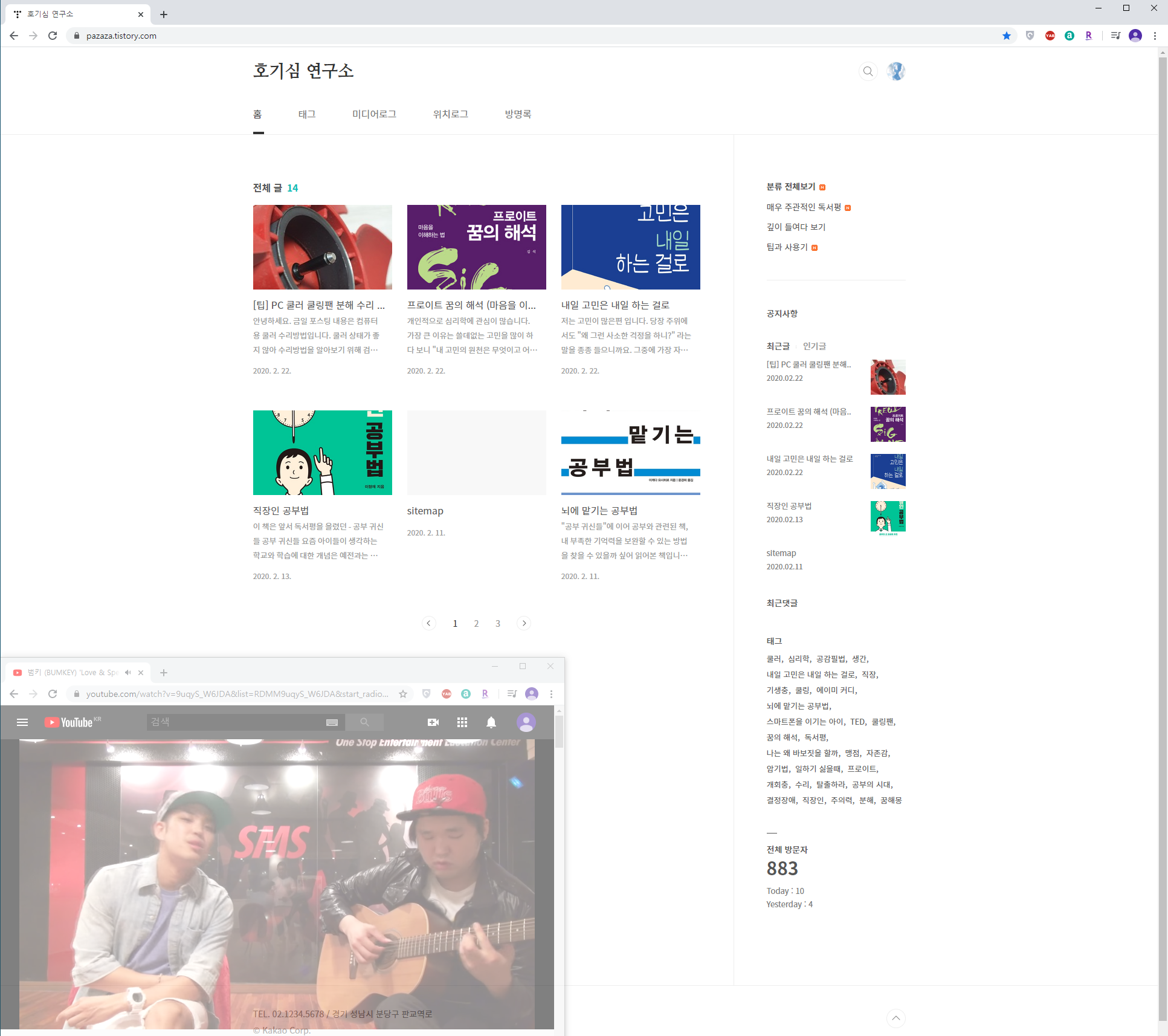Viewport: 1168px width, 1036px height.
Task: Open post 뇌에 맡기는 공부법
Action: (x=599, y=511)
